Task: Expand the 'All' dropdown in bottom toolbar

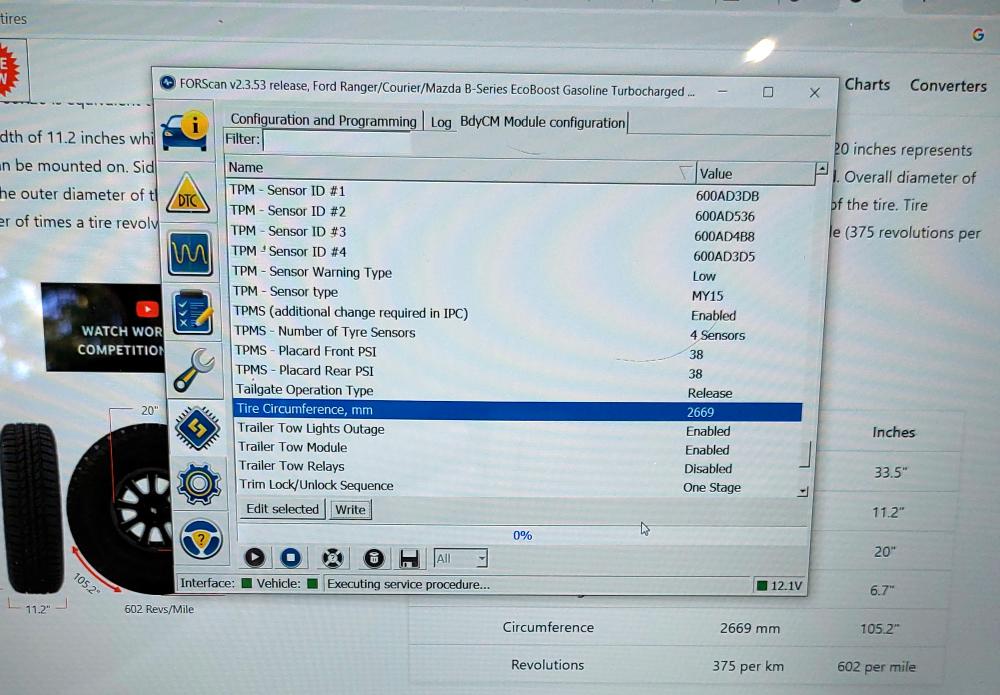Action: (481, 559)
